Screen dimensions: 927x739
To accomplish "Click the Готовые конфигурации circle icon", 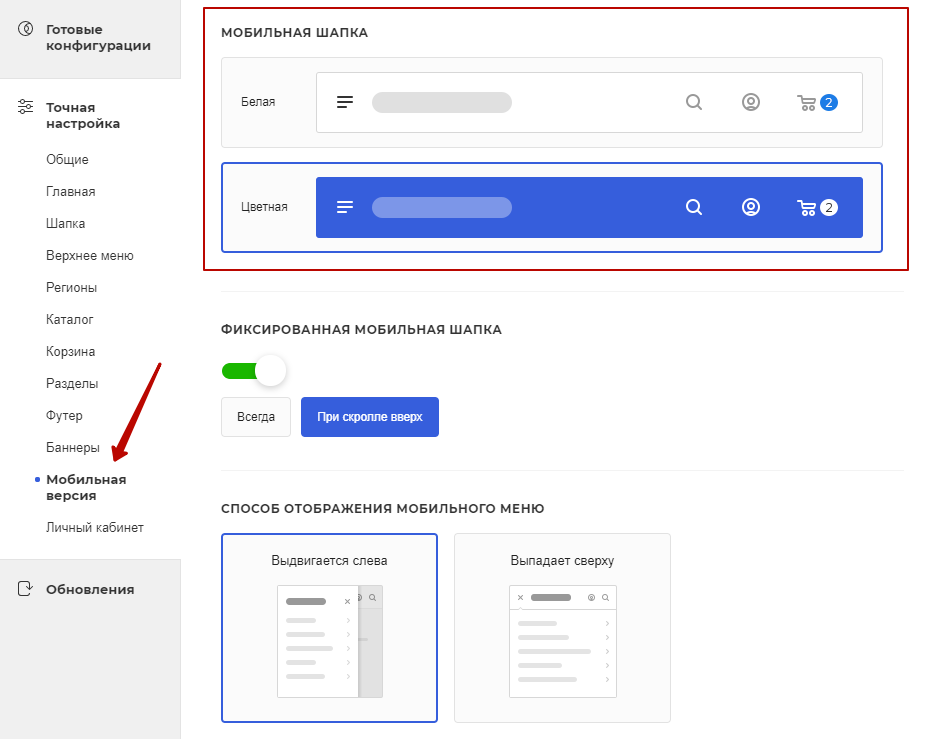I will click(x=25, y=28).
